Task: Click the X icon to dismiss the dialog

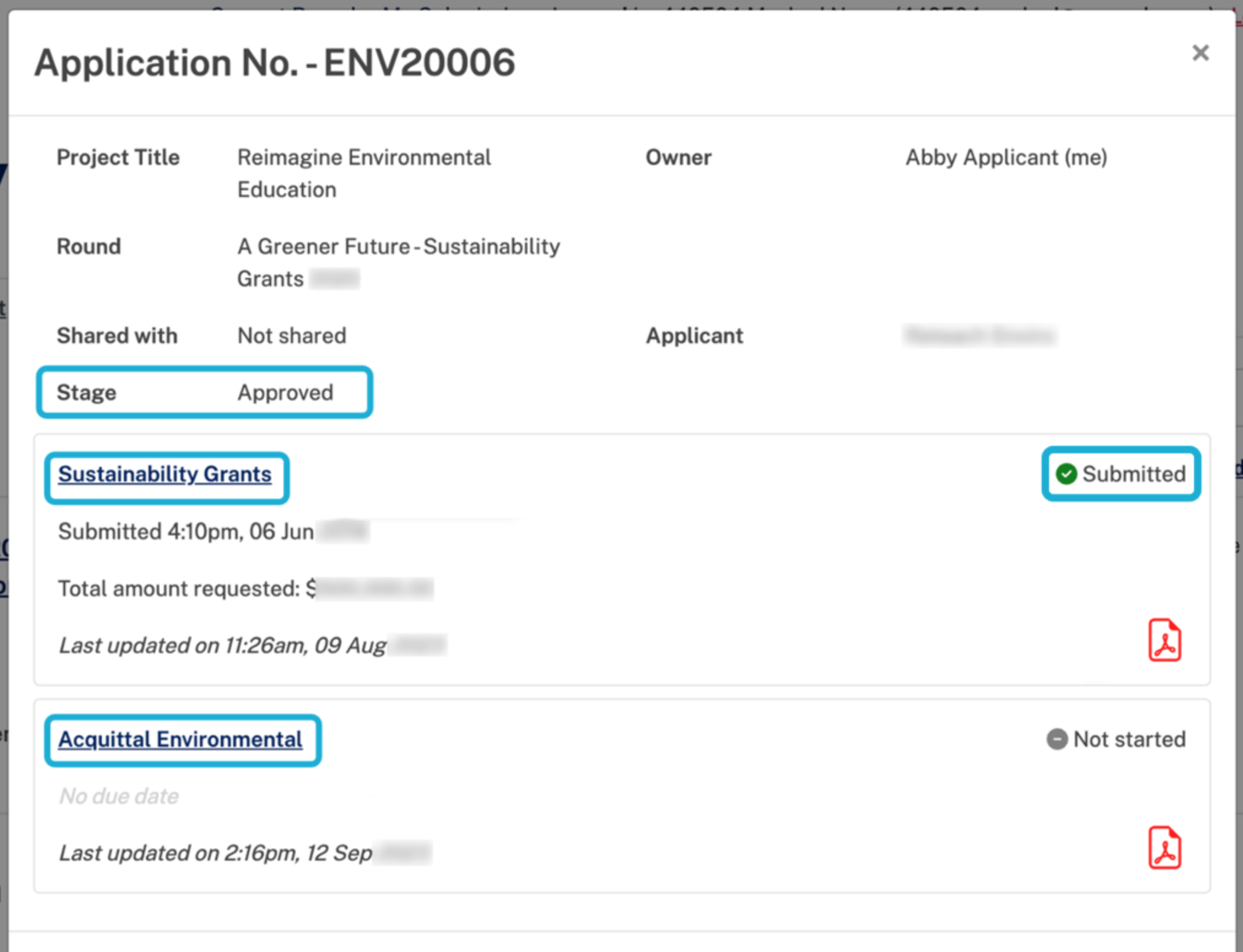Action: (1201, 53)
